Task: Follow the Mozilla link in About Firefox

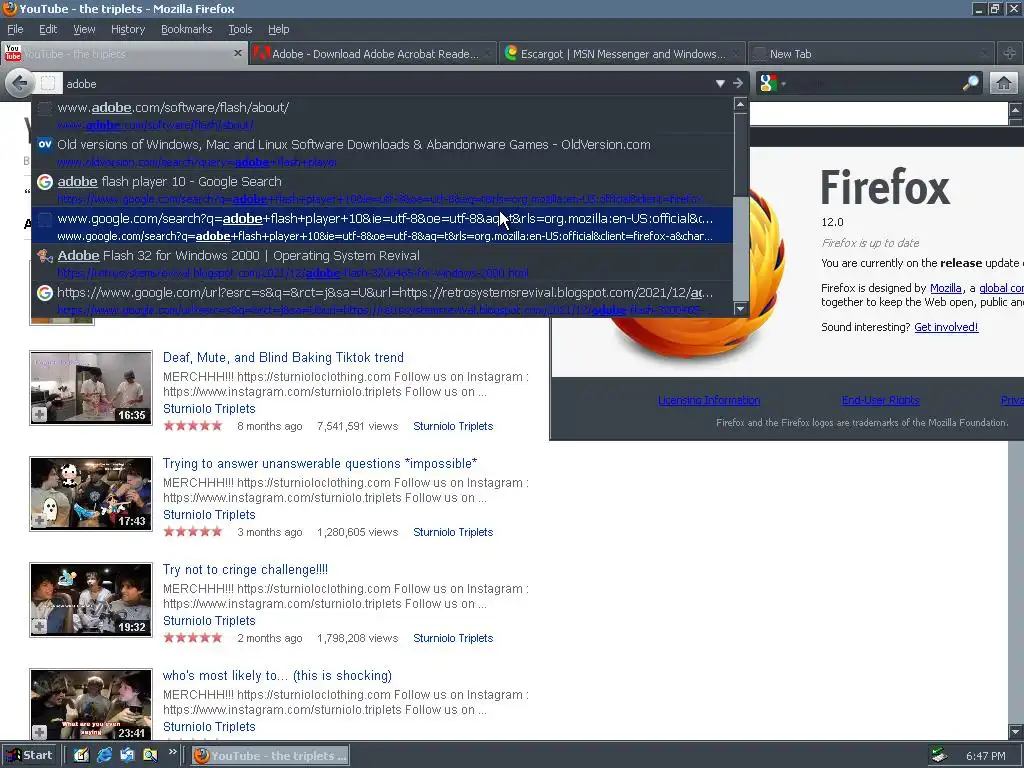Action: tap(945, 288)
